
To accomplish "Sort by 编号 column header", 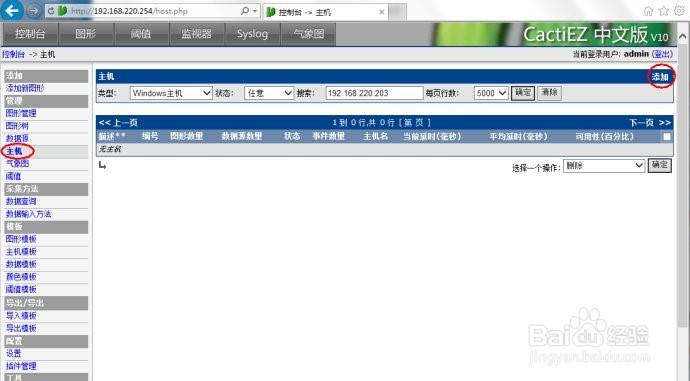I will tap(150, 136).
